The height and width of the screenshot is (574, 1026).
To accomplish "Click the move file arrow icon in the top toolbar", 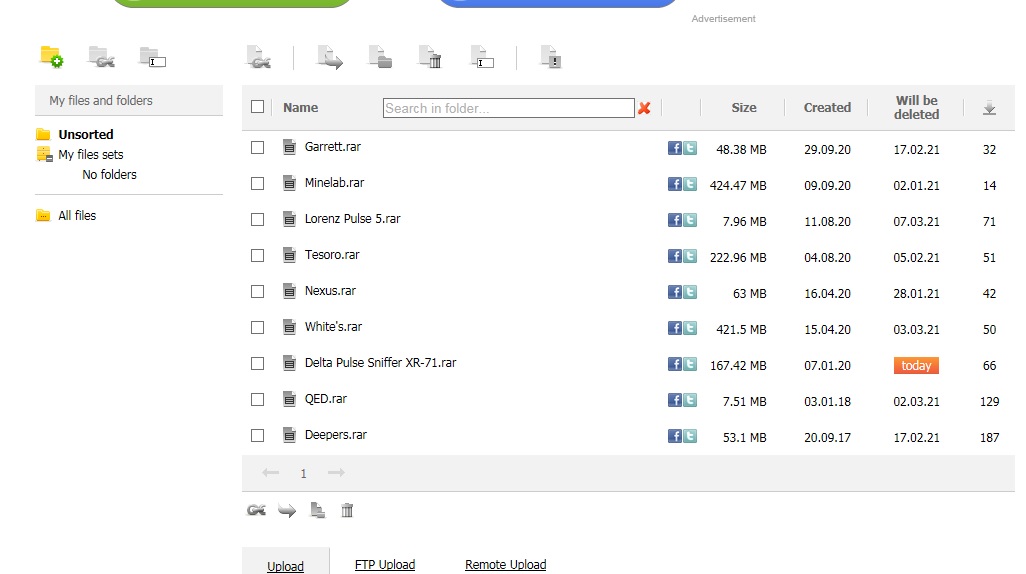I will tap(330, 57).
